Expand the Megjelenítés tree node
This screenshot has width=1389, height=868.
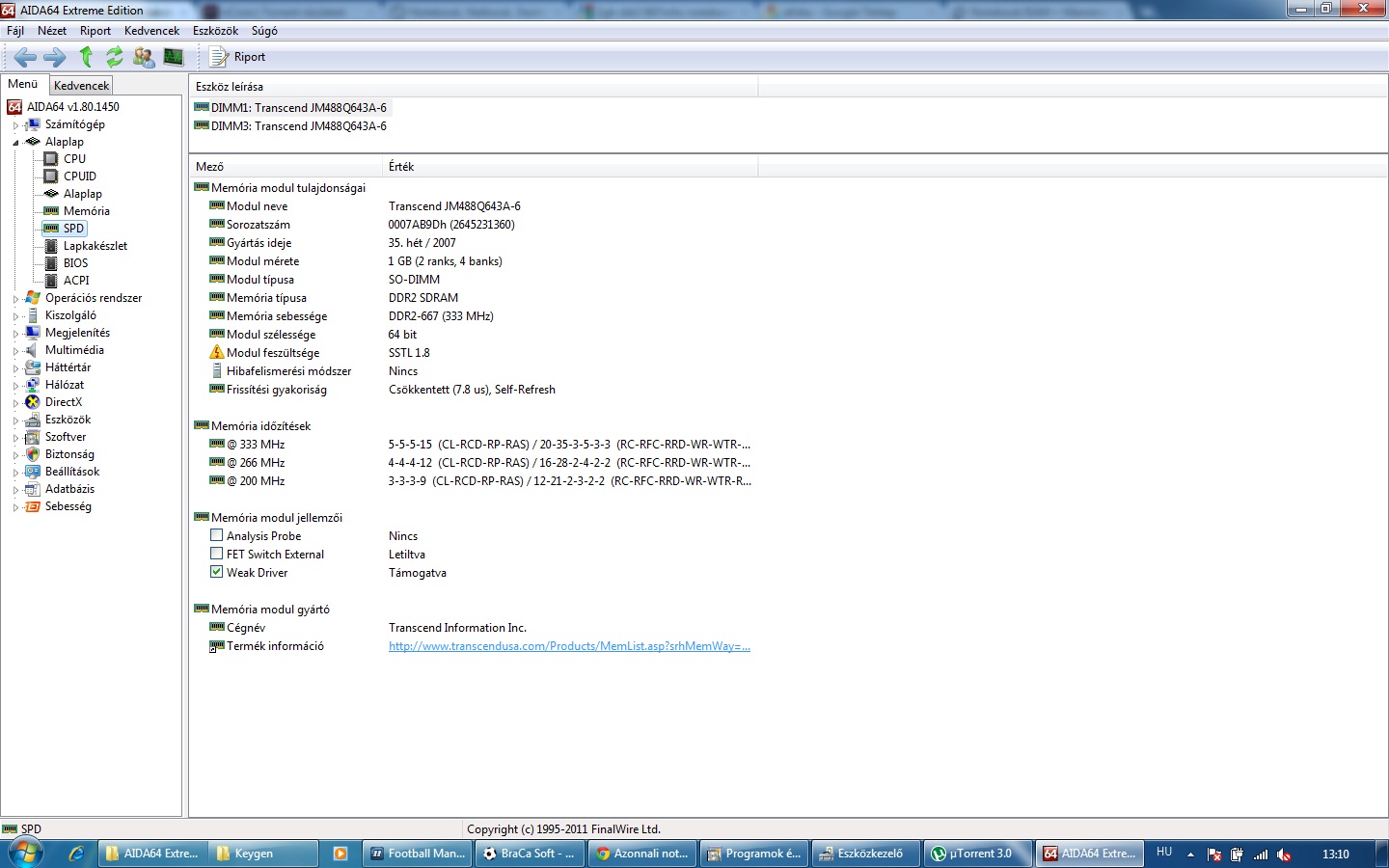(x=15, y=334)
